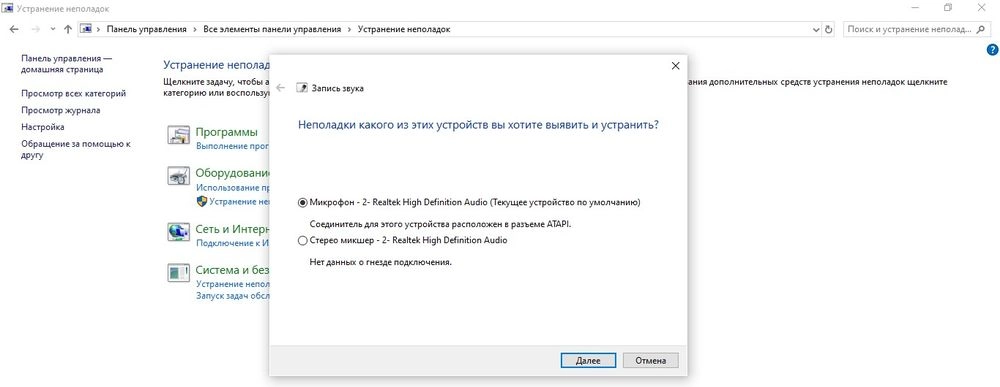Close the Запись звука dialog
Screen dimensions: 1000x387
coord(675,66)
